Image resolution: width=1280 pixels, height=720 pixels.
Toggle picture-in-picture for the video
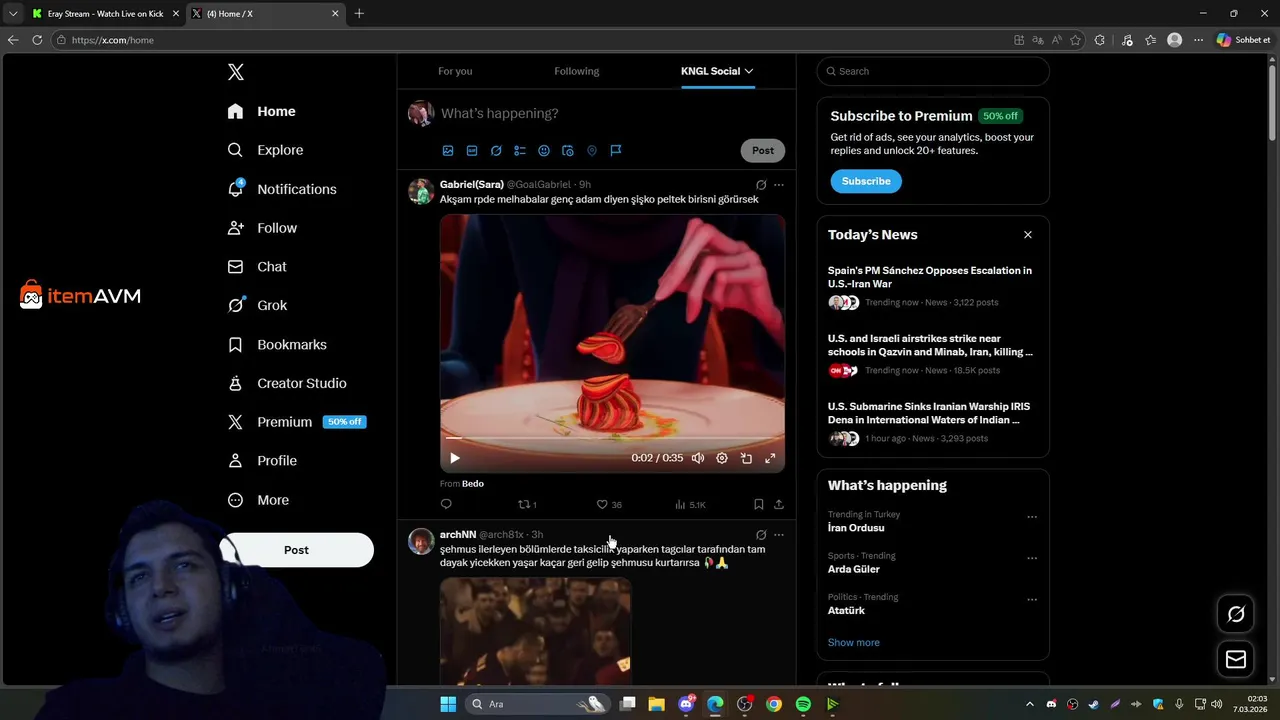[x=746, y=458]
